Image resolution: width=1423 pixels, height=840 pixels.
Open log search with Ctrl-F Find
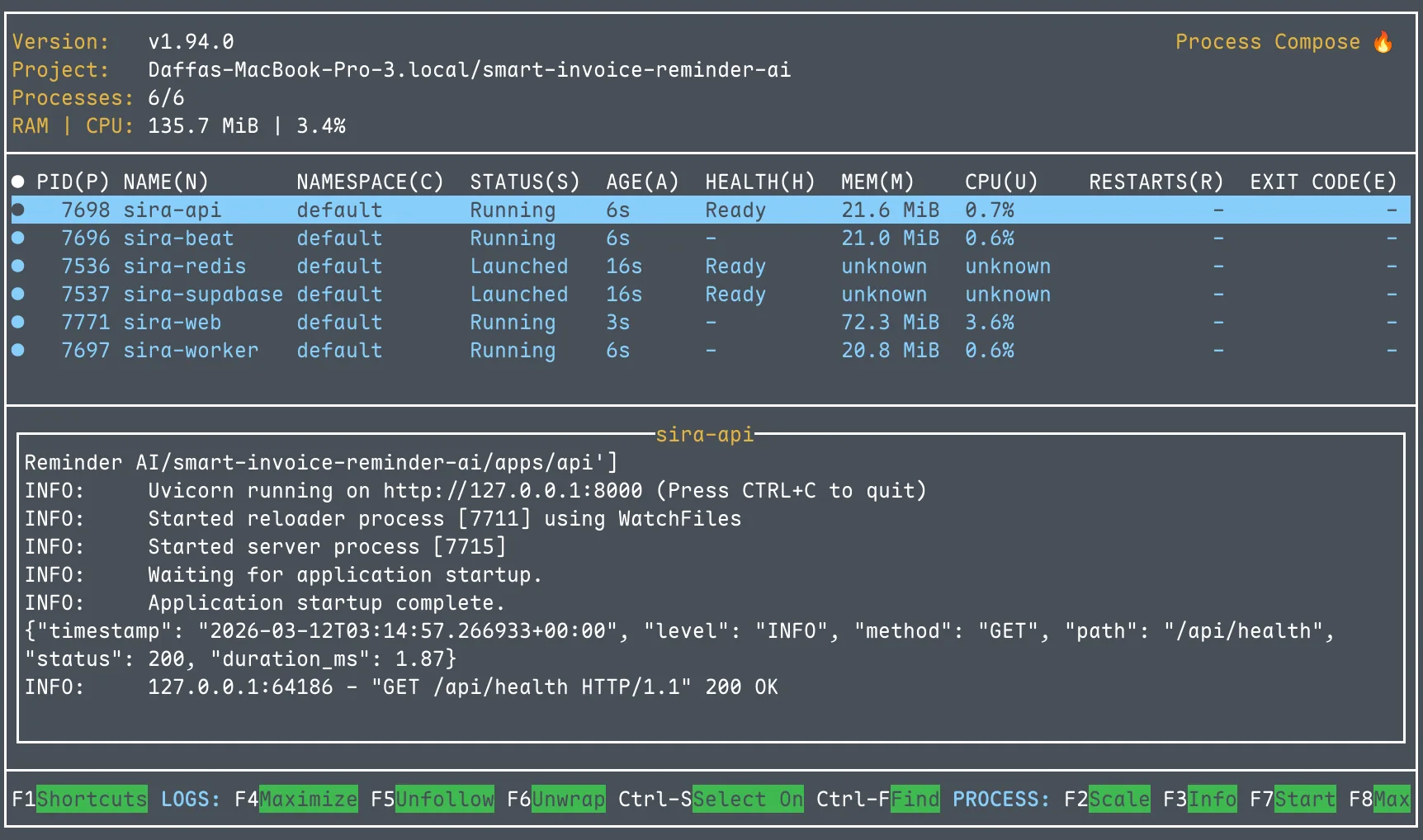click(x=915, y=799)
